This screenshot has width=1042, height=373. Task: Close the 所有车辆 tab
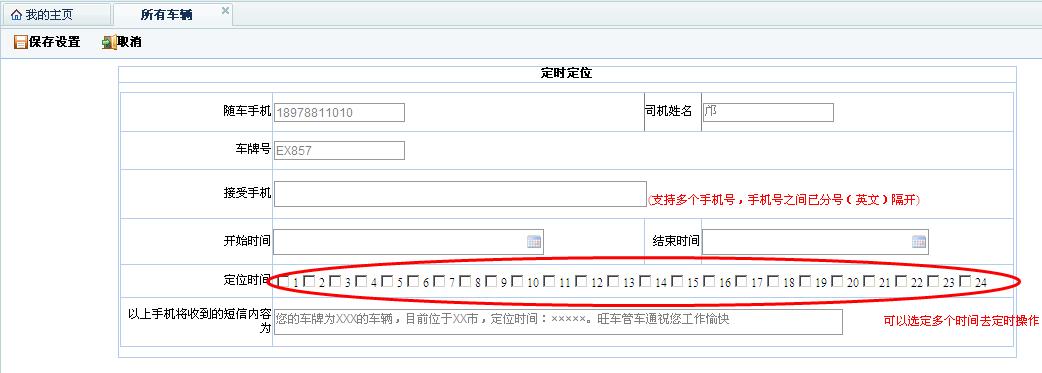225,10
